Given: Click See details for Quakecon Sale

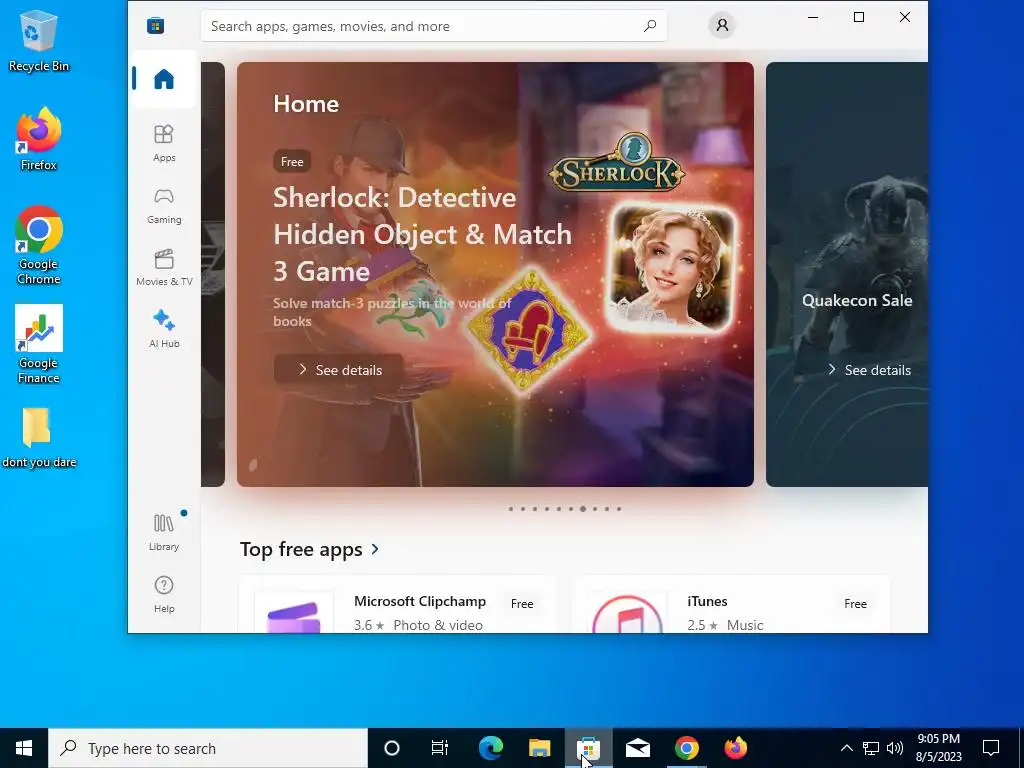Looking at the screenshot, I should (x=869, y=370).
